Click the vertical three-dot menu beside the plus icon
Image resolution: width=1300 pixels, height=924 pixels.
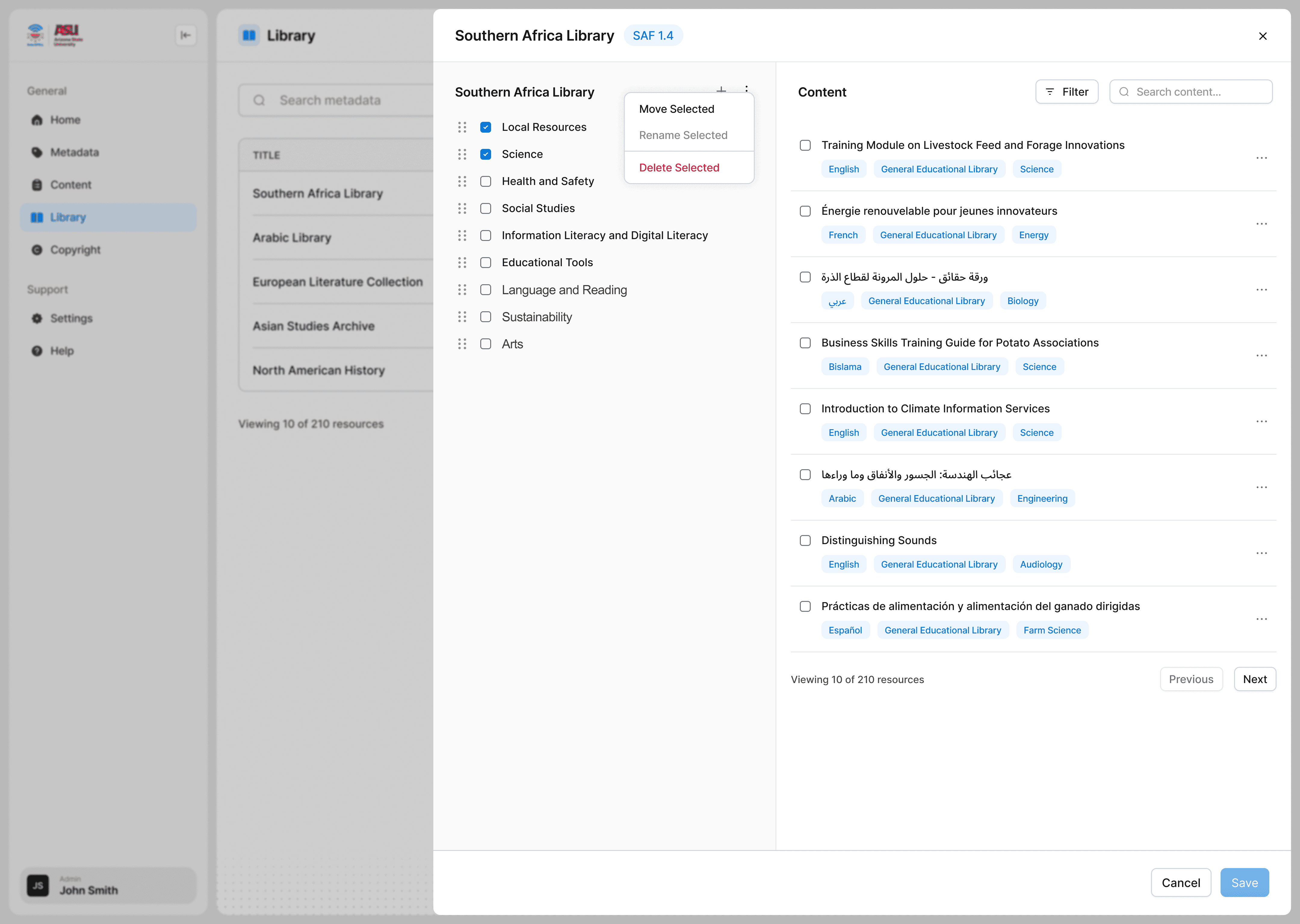click(746, 89)
